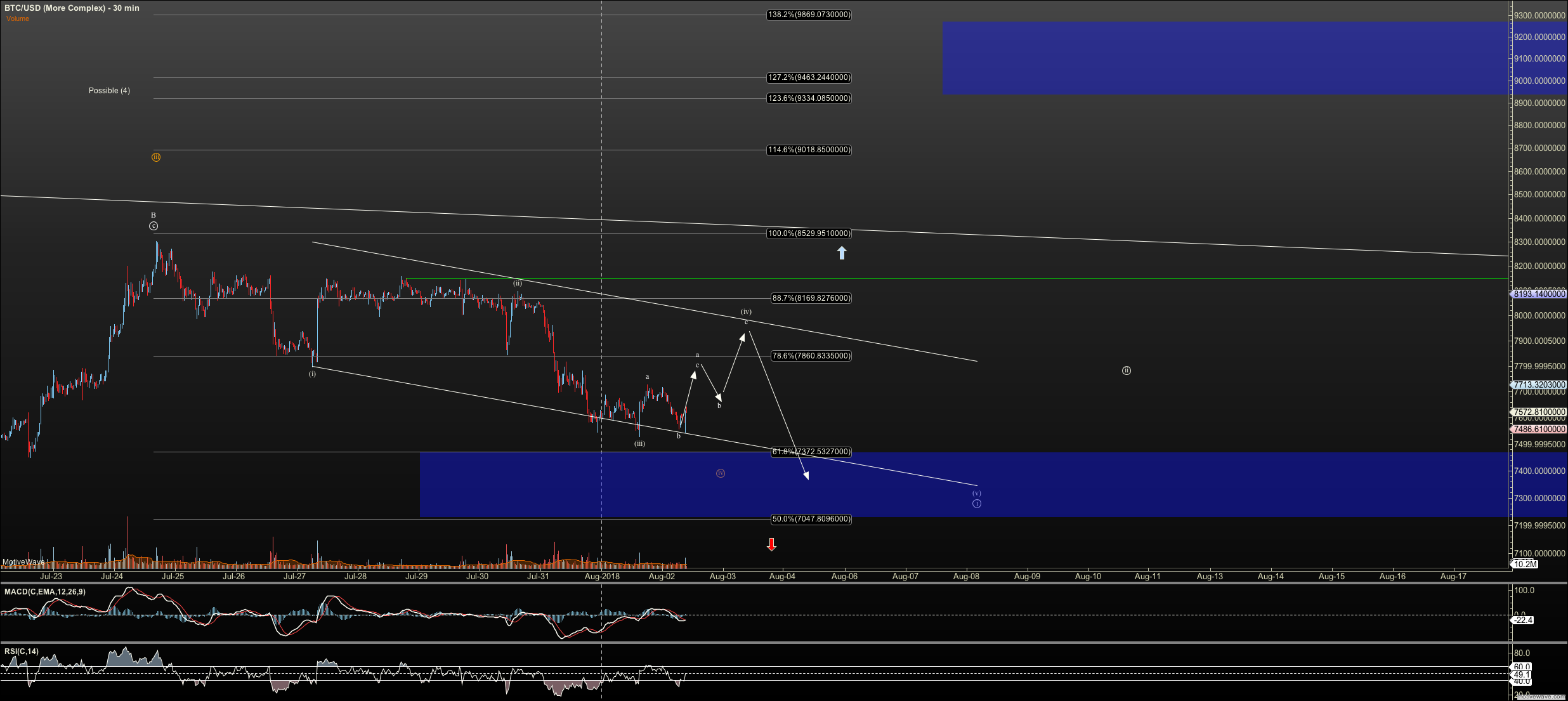Select the circled c label under B
The height and width of the screenshot is (701, 1568).
154,226
